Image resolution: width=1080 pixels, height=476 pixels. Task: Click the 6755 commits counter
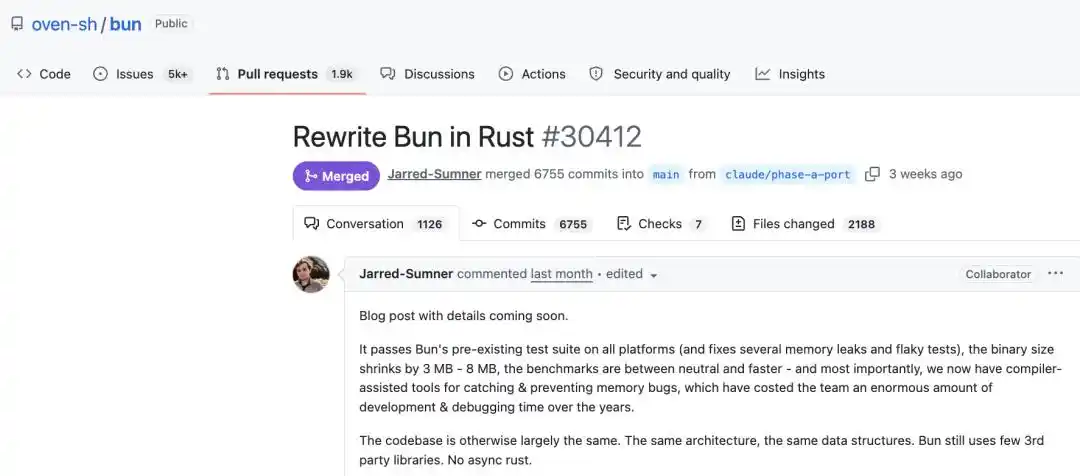[x=573, y=225]
